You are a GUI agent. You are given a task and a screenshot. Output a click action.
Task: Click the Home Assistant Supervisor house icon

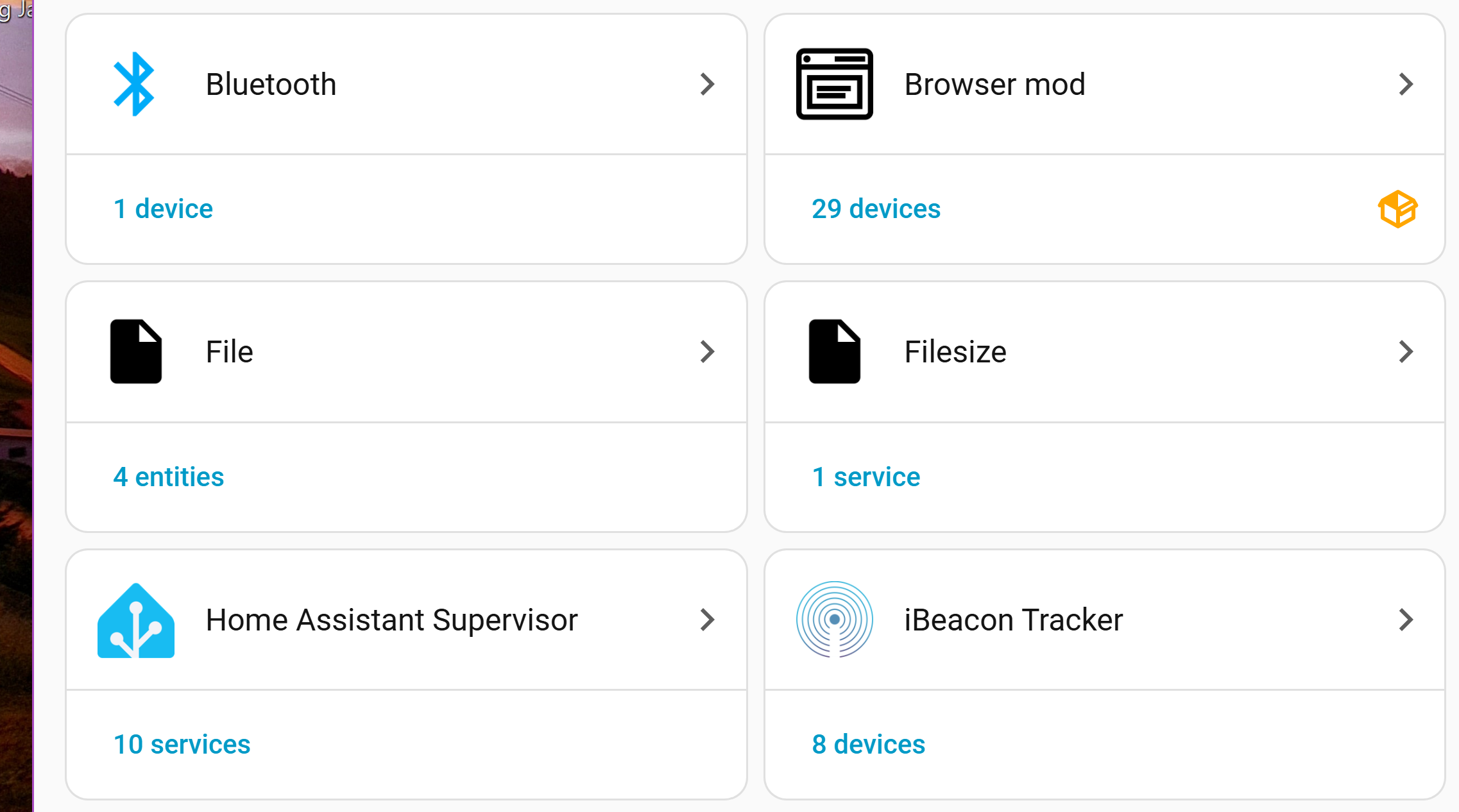pyautogui.click(x=135, y=619)
